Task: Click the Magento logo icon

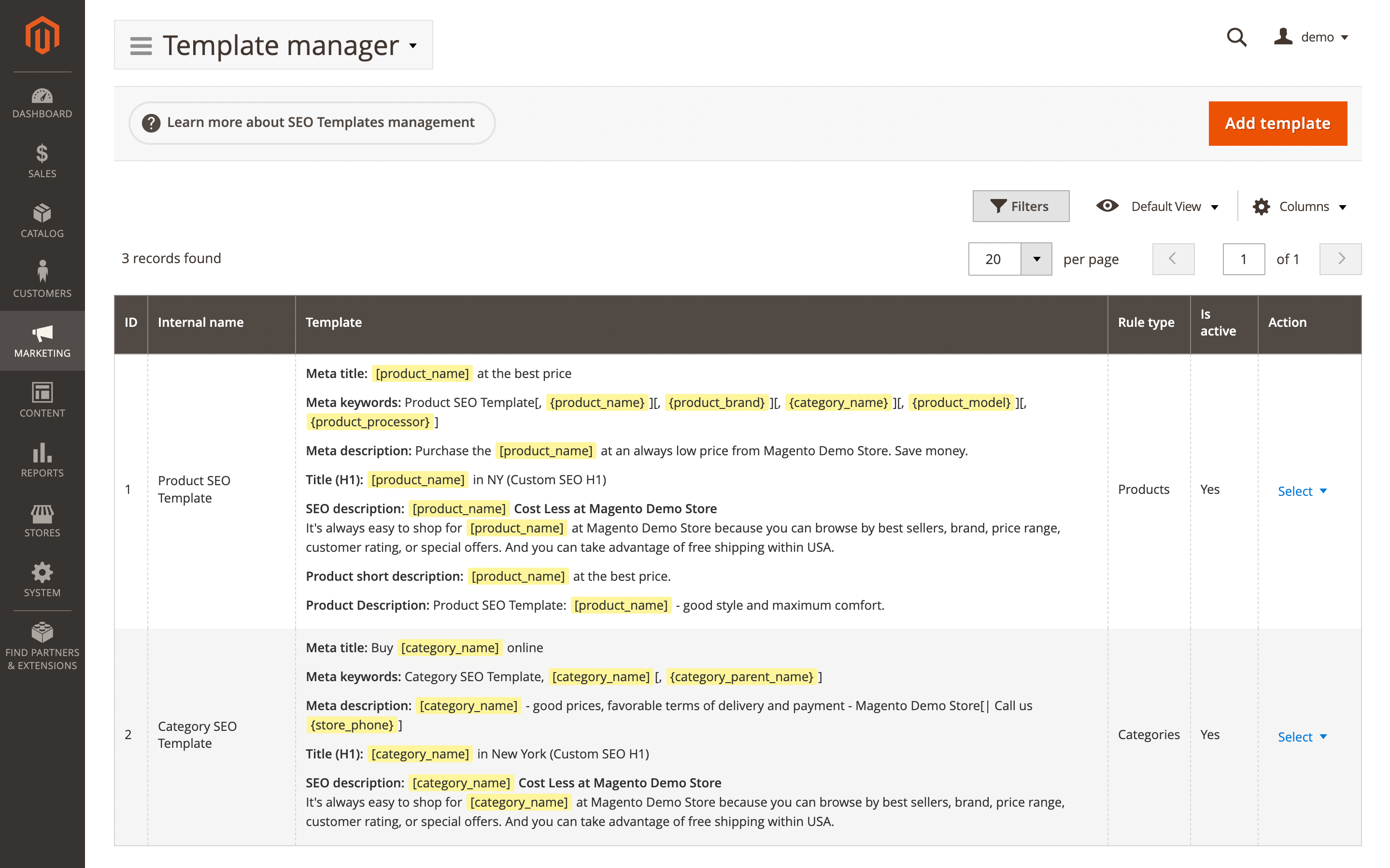Action: tap(42, 36)
